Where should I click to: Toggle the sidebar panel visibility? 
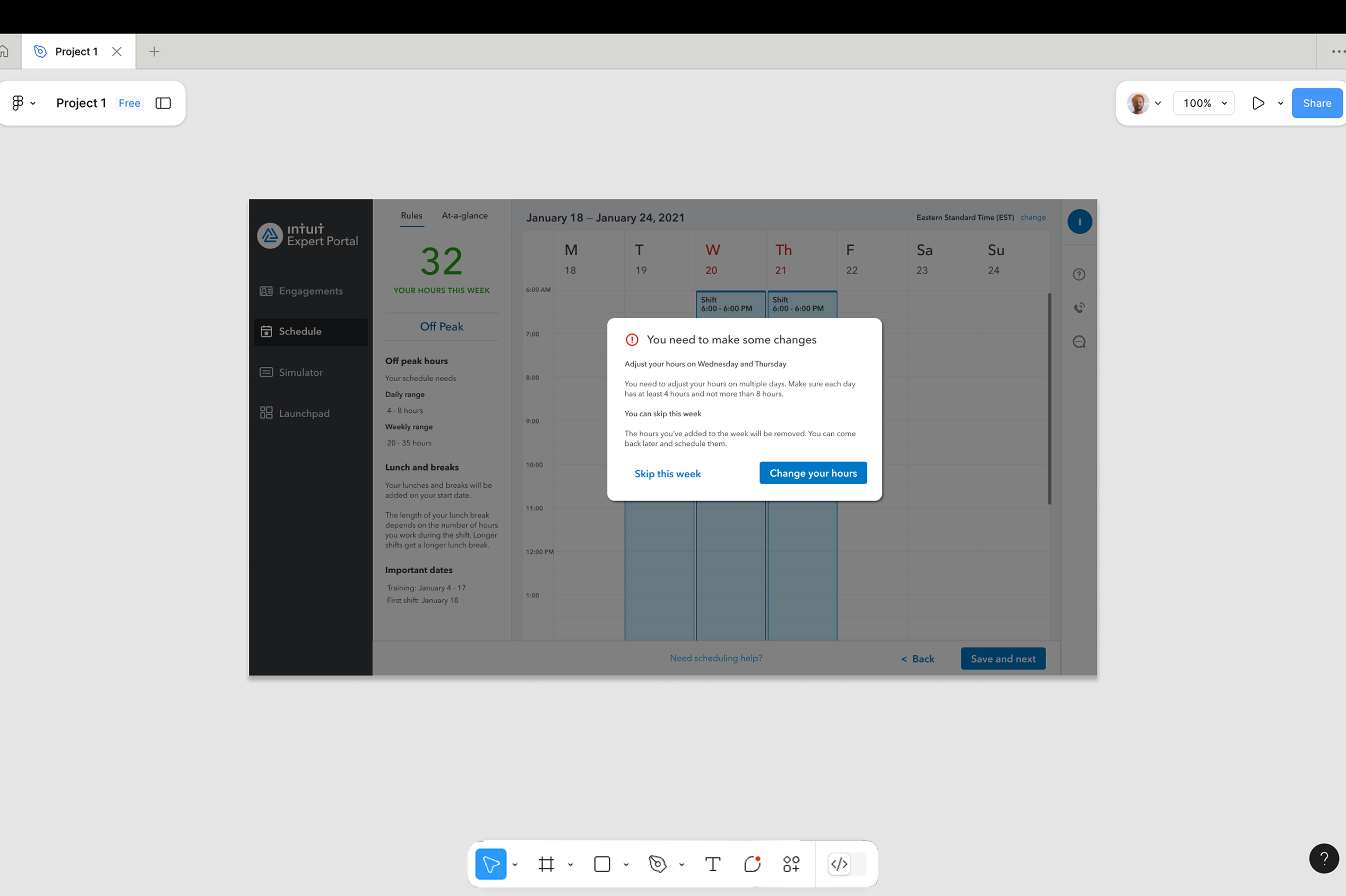(163, 103)
